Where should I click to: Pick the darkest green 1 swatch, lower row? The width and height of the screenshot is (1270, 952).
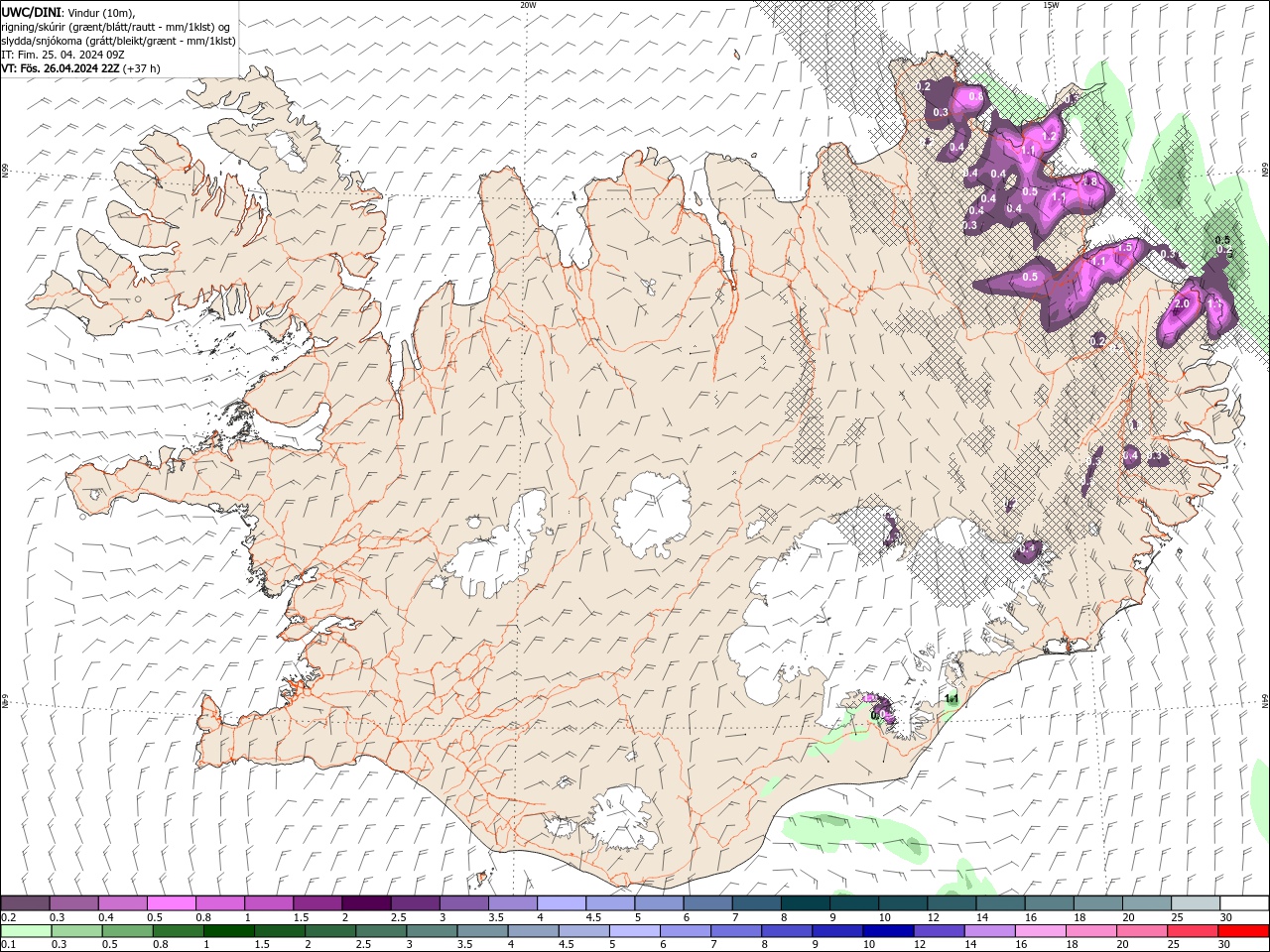229,931
